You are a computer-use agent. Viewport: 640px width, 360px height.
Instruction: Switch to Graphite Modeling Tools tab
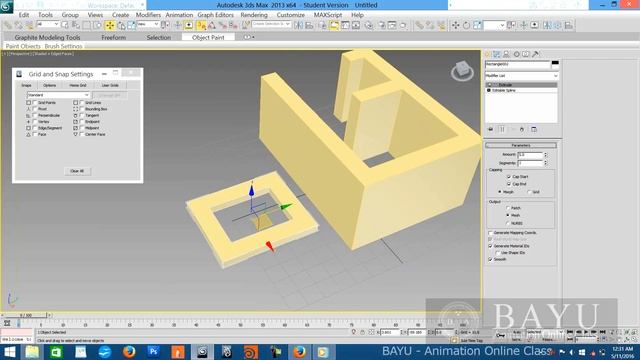(x=47, y=37)
